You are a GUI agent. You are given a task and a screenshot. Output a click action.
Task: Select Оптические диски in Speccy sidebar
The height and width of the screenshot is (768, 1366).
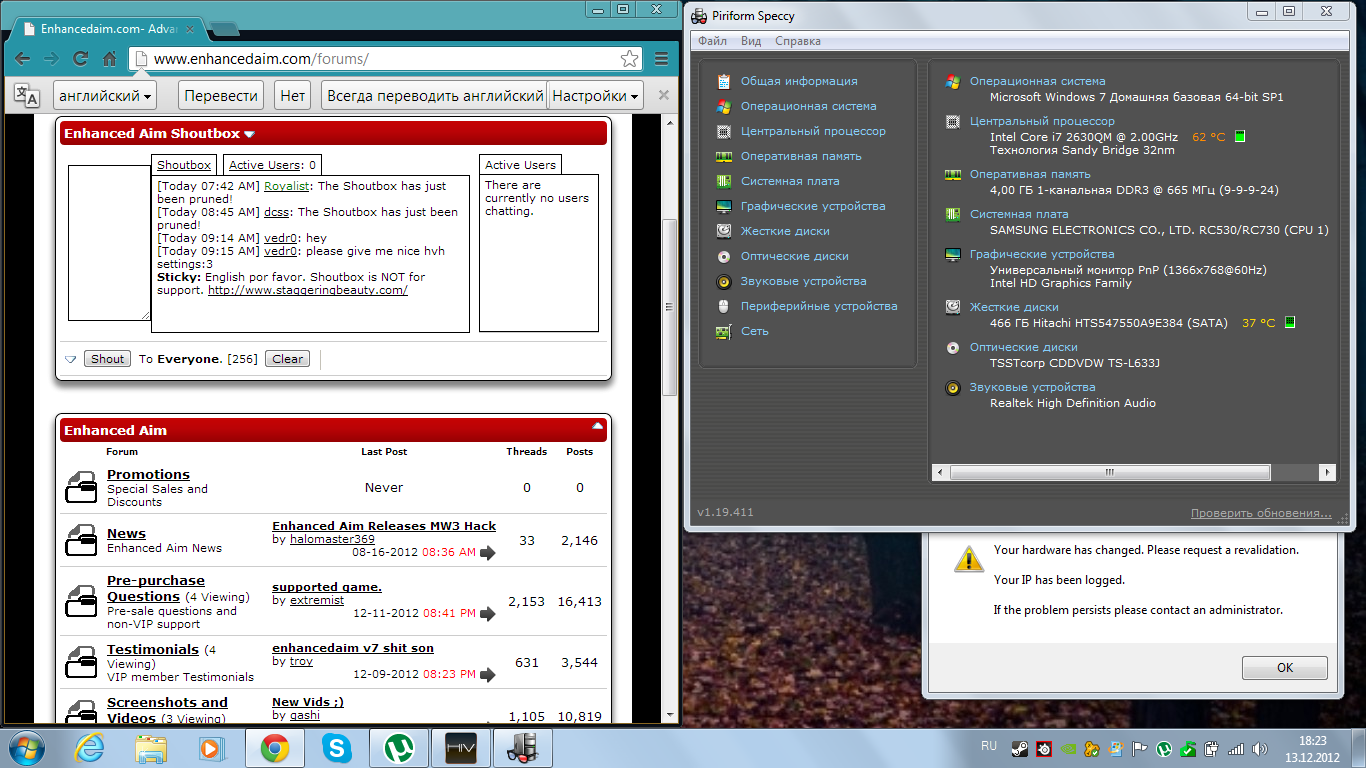pyautogui.click(x=794, y=256)
